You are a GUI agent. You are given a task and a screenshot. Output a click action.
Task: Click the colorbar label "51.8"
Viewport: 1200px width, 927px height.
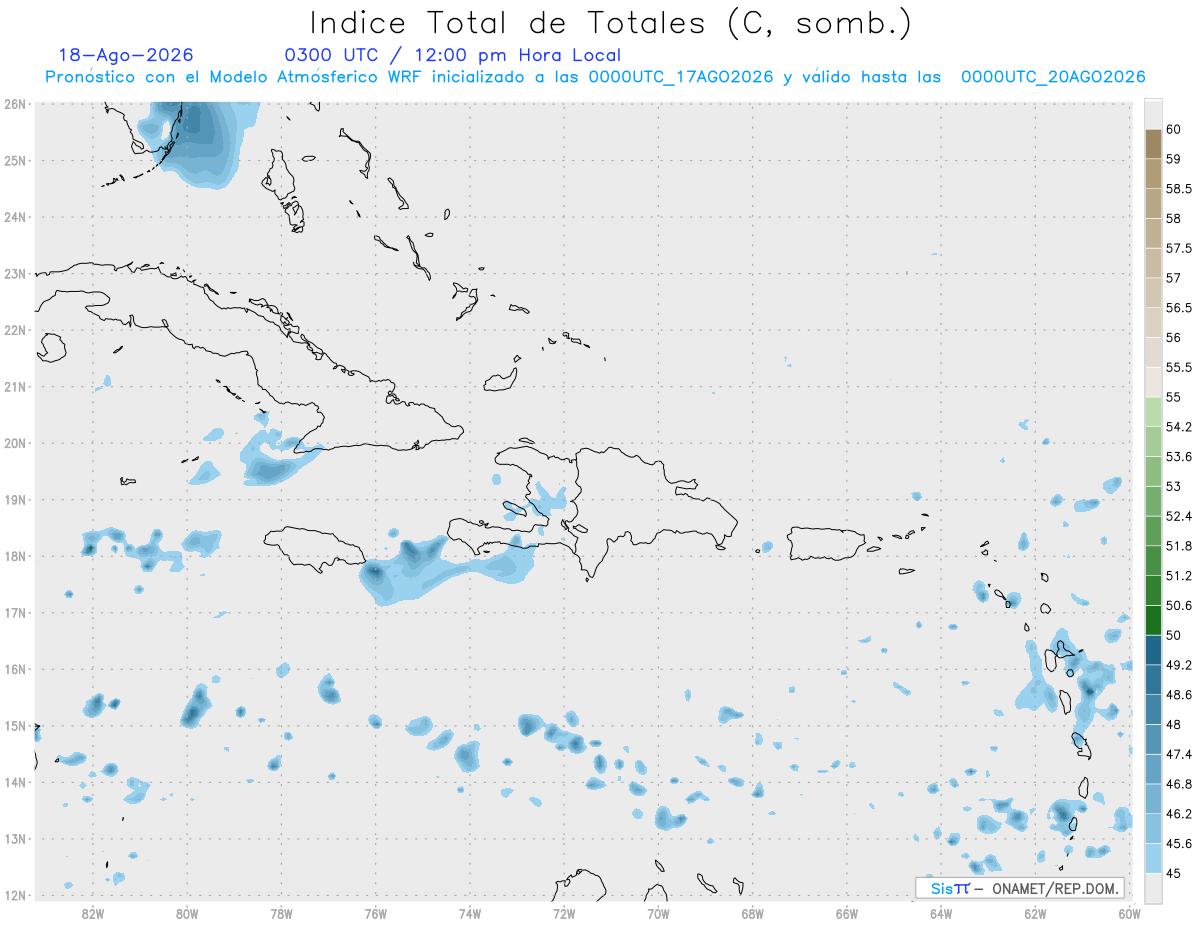click(x=1179, y=546)
